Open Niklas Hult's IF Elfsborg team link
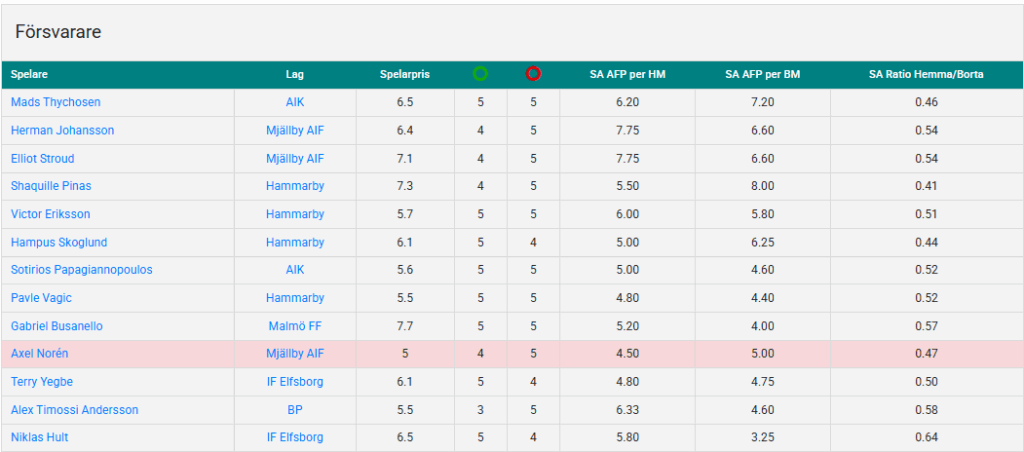Viewport: 1024px width, 452px height. pos(295,438)
